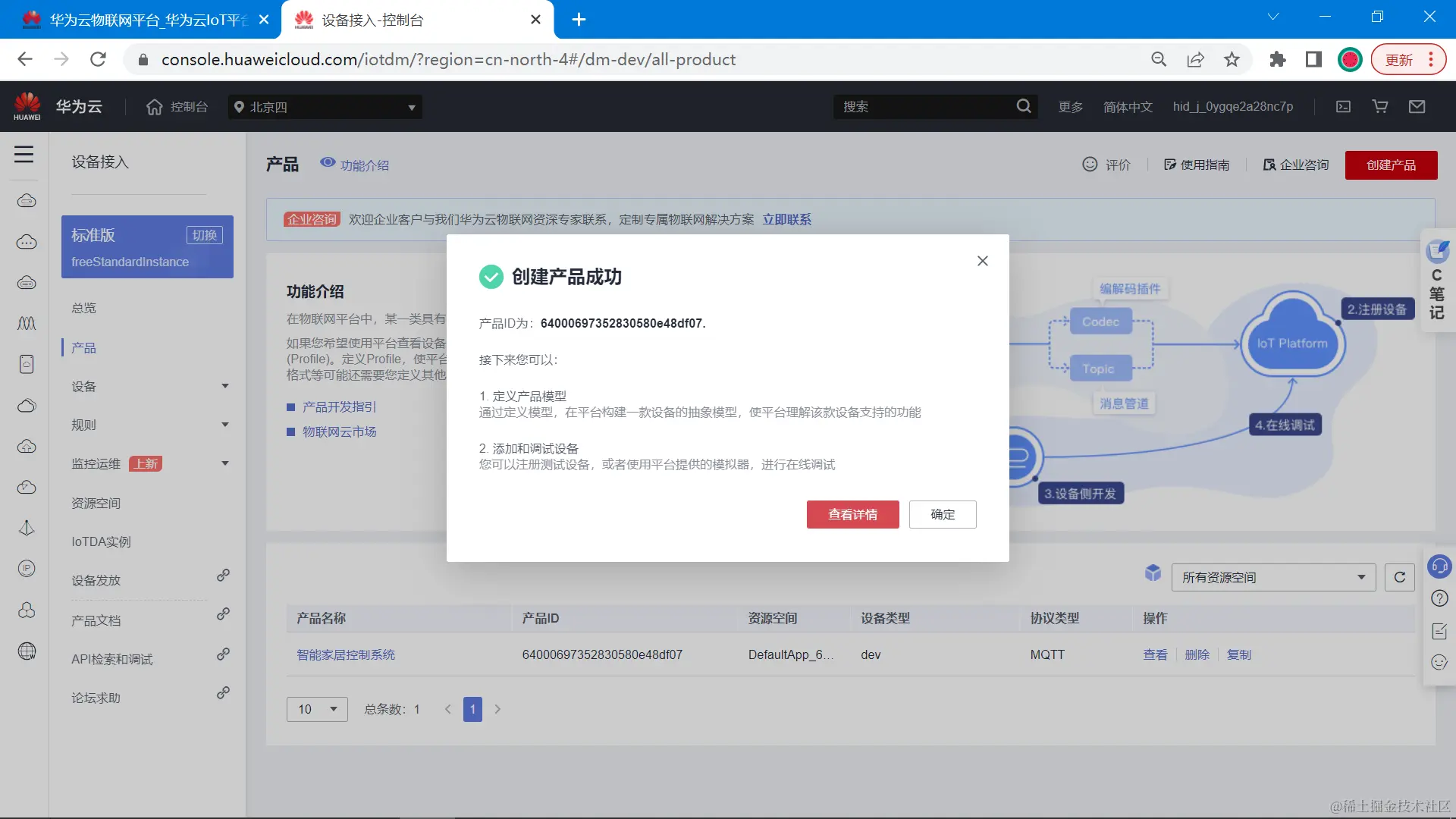Select 资源空间 in sidebar
The height and width of the screenshot is (819, 1456).
pos(96,503)
